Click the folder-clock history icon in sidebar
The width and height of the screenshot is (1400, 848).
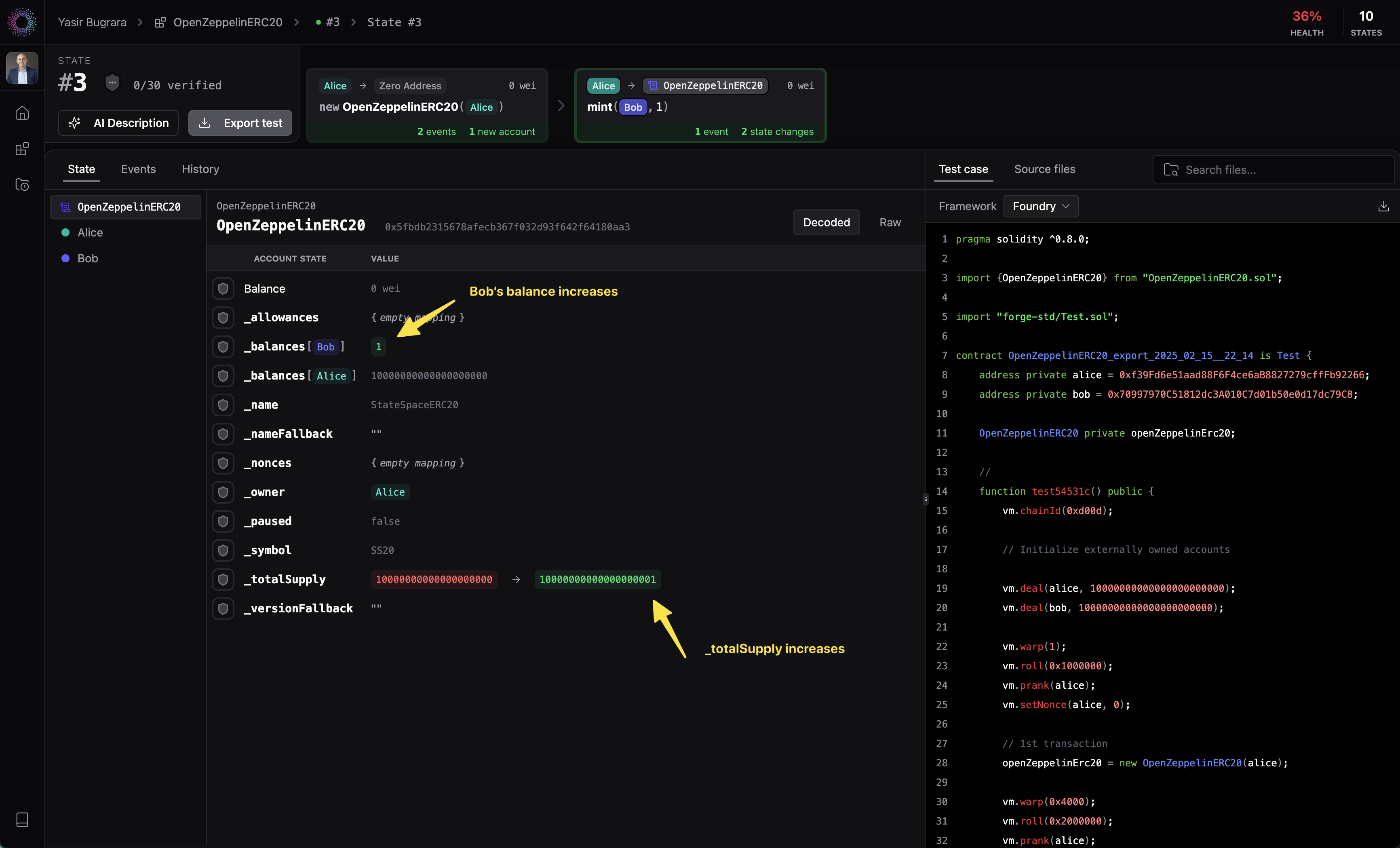pos(22,185)
